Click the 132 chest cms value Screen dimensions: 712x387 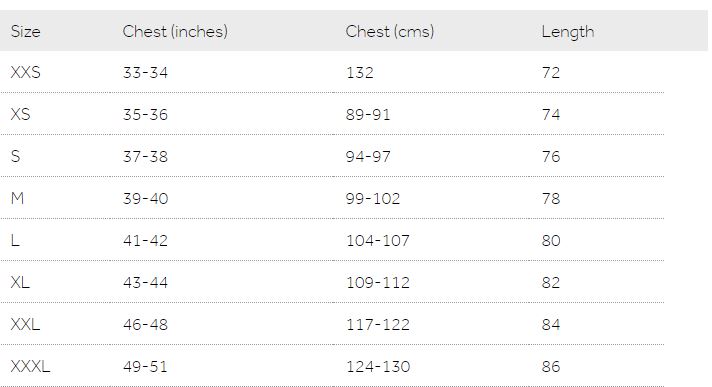360,73
